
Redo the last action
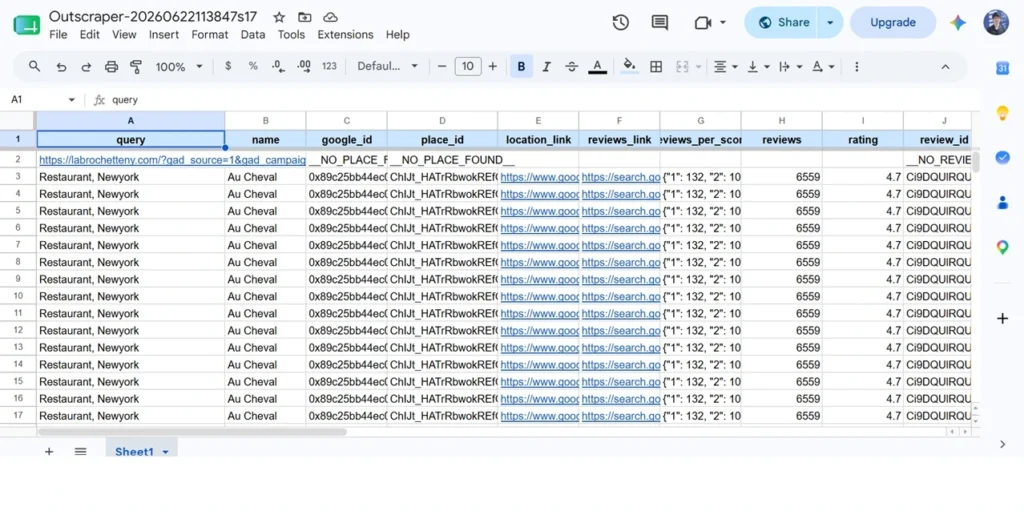coord(86,67)
